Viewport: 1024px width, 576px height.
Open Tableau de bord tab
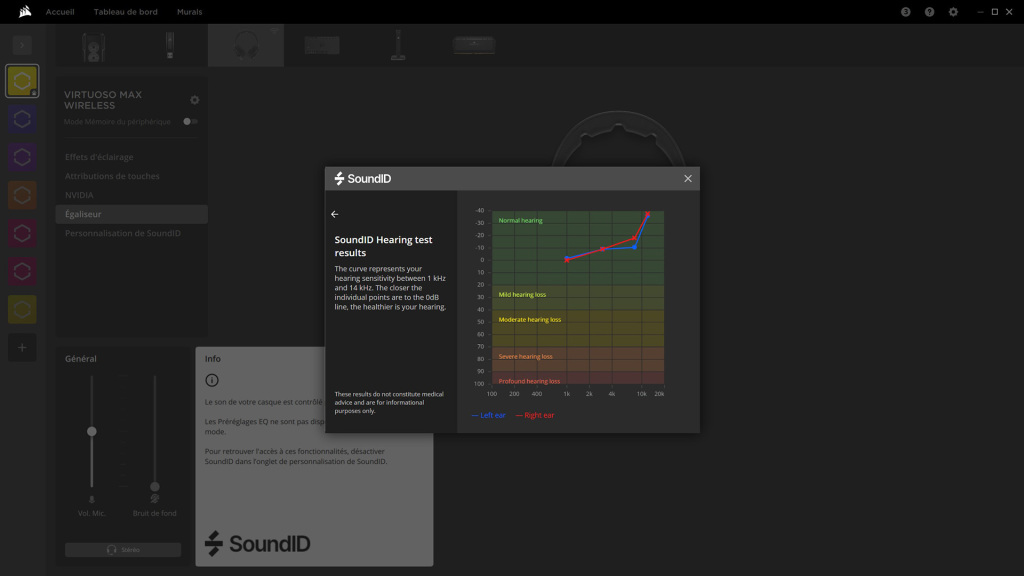[x=125, y=12]
